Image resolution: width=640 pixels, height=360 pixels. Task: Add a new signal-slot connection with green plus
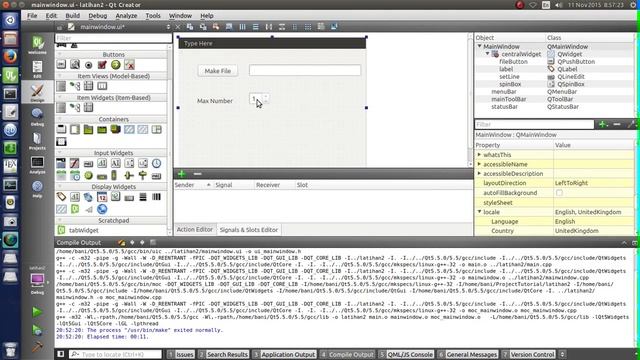[182, 174]
